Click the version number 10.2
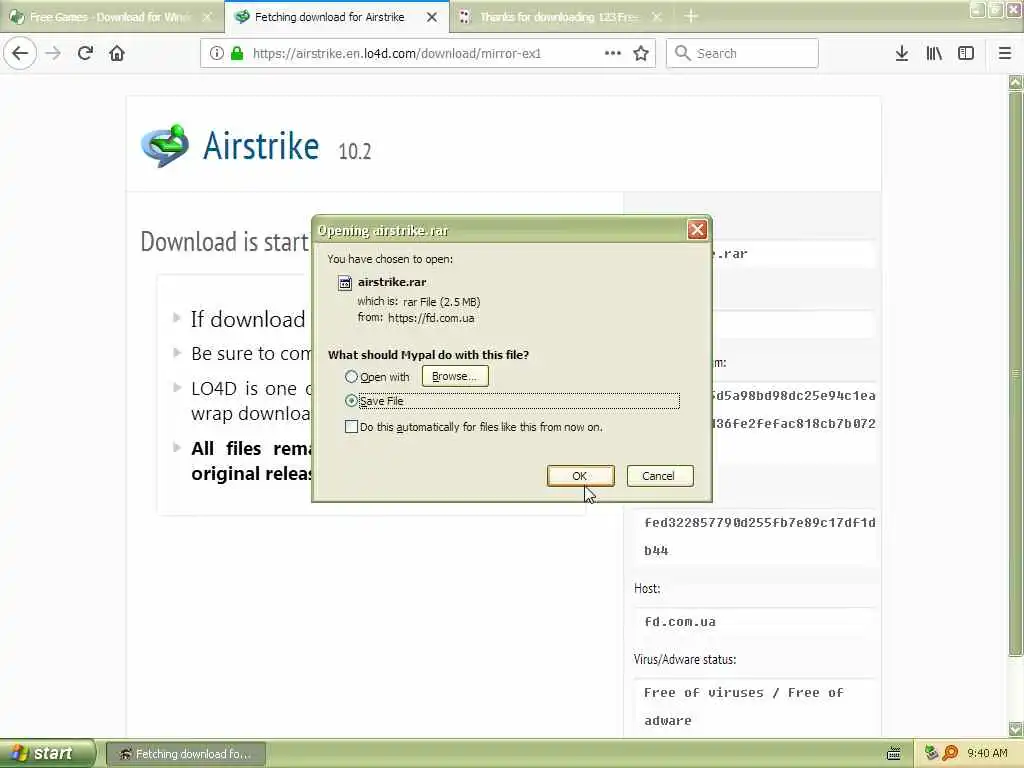This screenshot has height=768, width=1024. (x=355, y=151)
